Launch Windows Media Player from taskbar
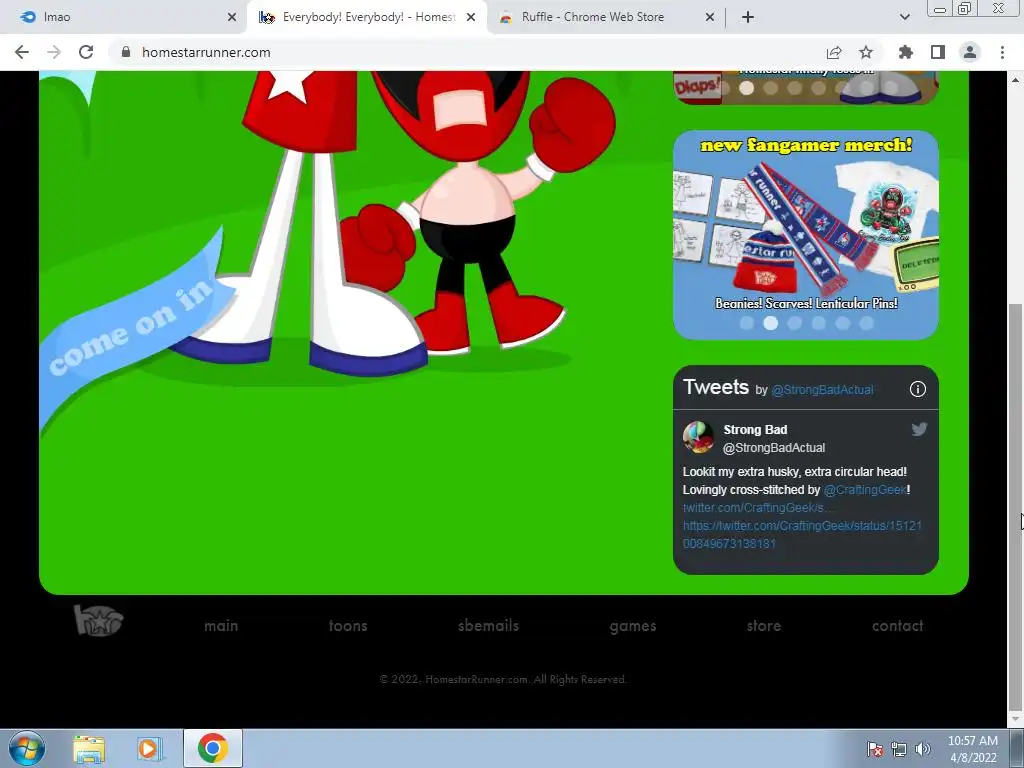 [x=148, y=748]
